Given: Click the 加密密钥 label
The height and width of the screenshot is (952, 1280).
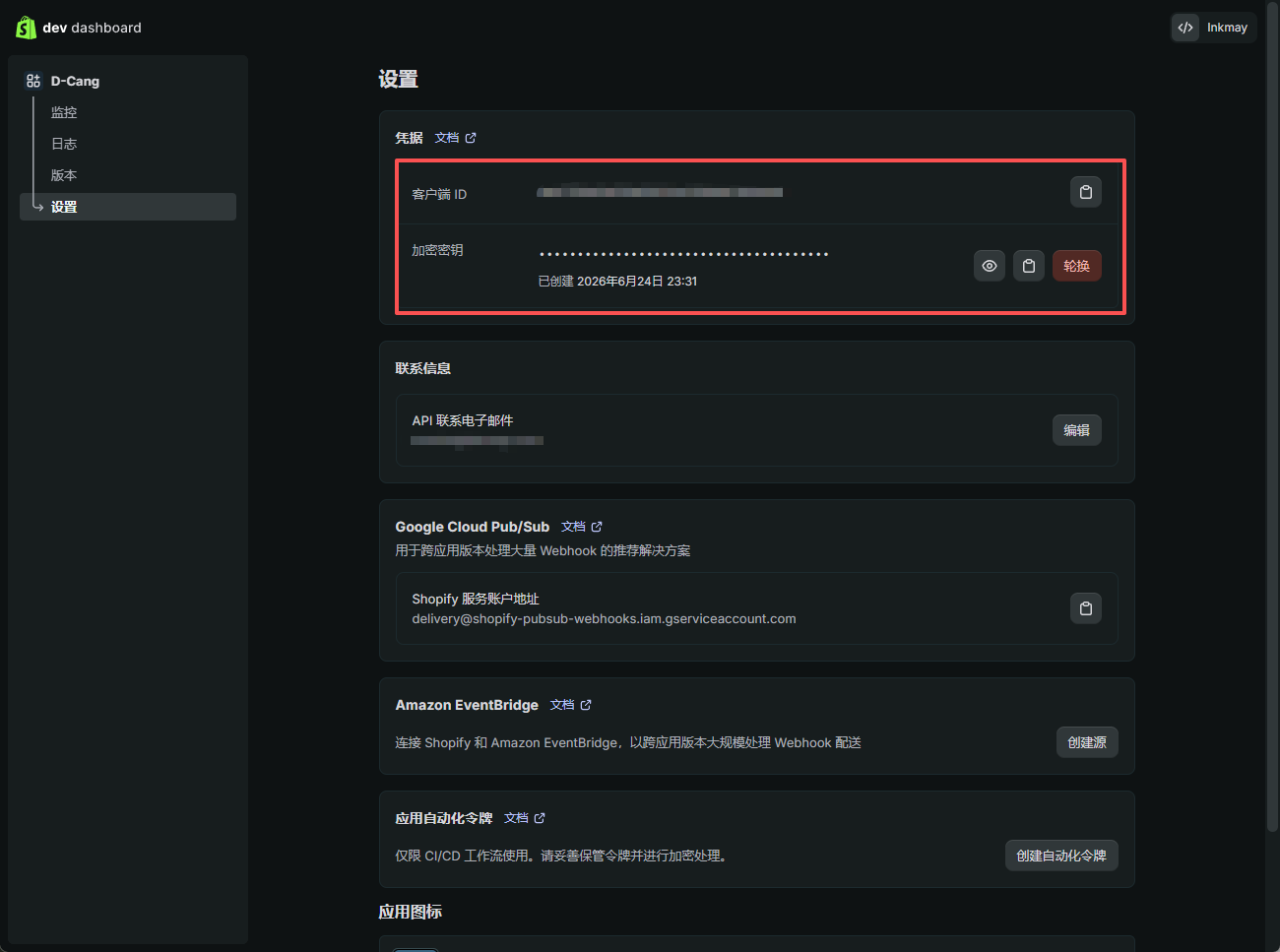Looking at the screenshot, I should pyautogui.click(x=437, y=250).
